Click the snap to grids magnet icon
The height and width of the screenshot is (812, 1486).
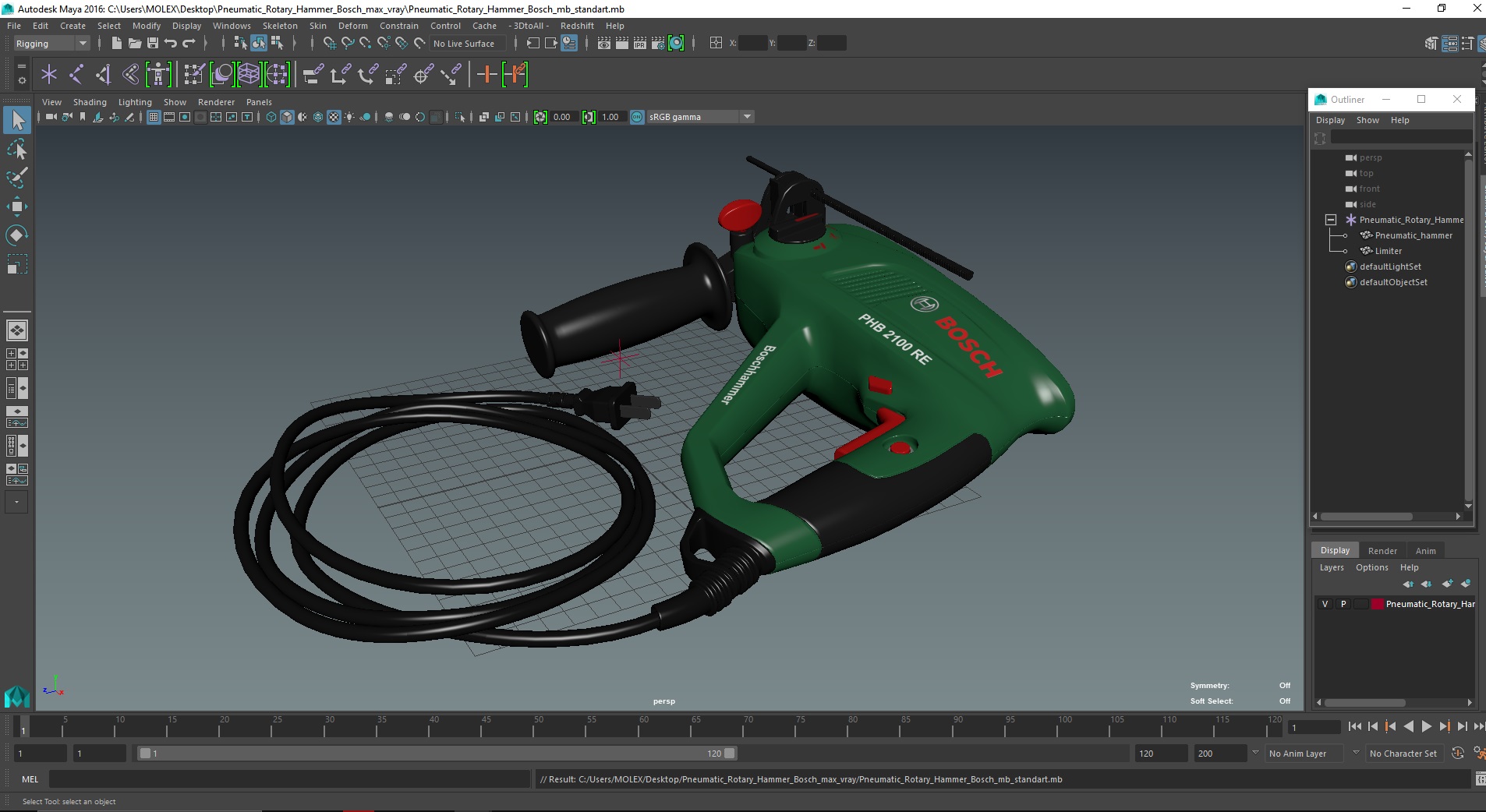330,44
